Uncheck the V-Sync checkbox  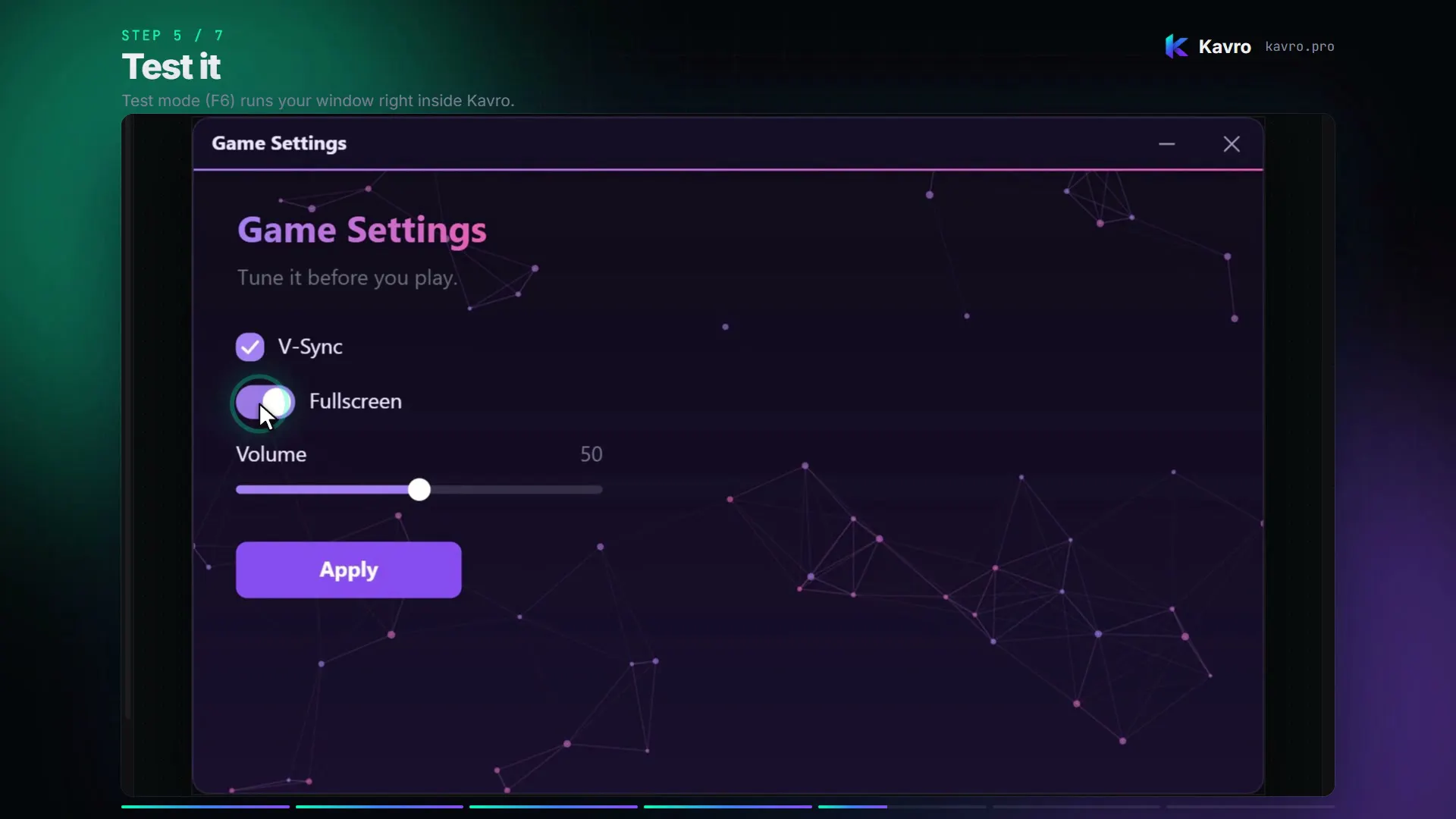tap(249, 347)
